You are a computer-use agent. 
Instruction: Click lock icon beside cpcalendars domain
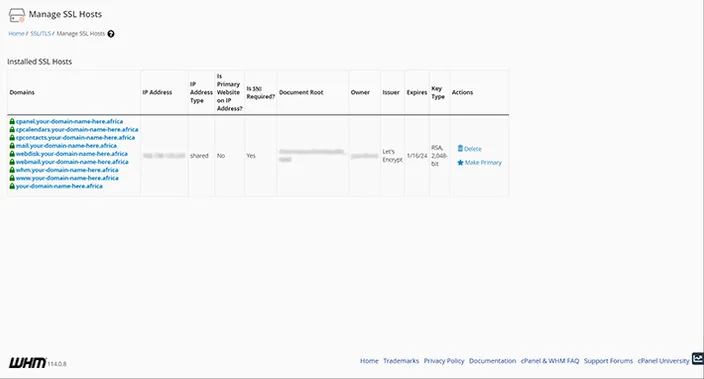pyautogui.click(x=12, y=129)
